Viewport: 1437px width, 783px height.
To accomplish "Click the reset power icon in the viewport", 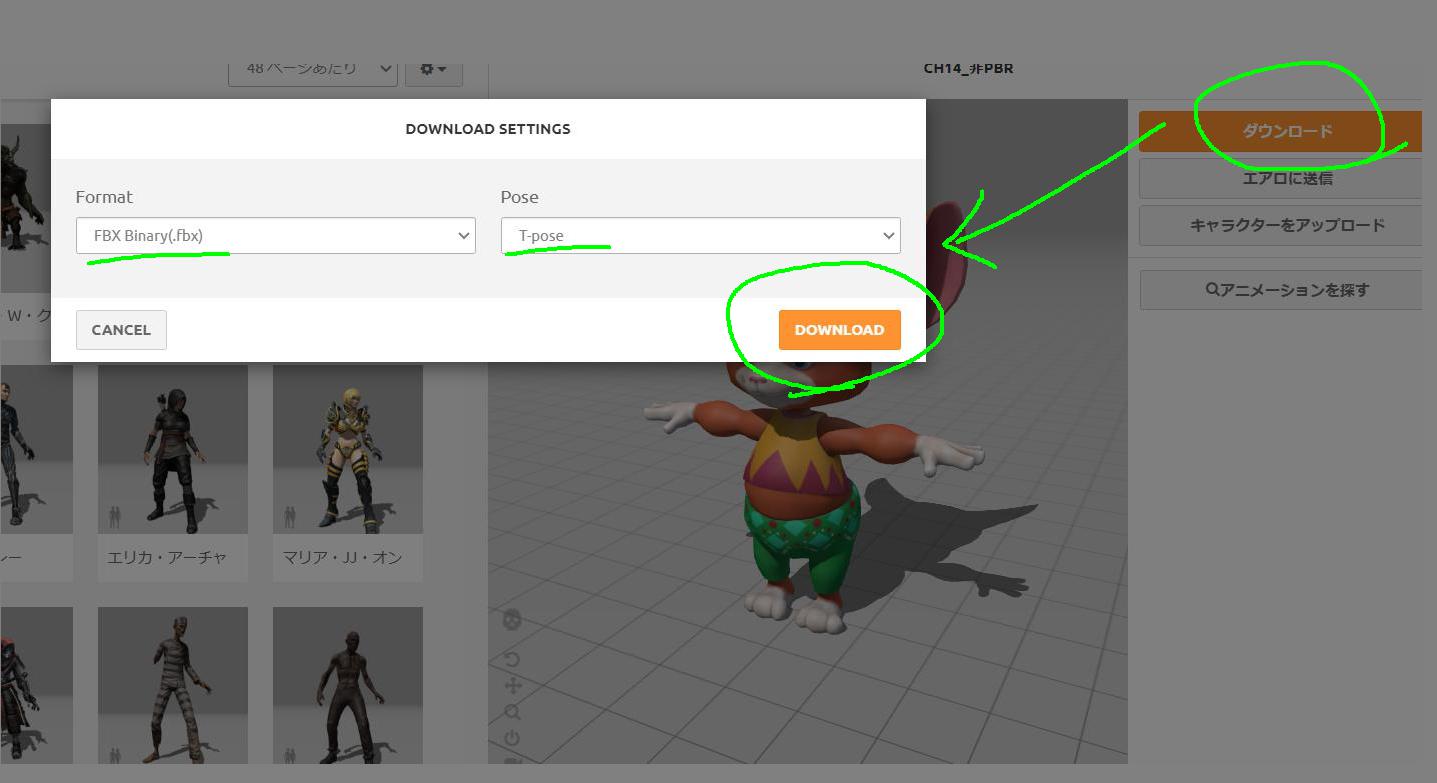I will pos(512,739).
